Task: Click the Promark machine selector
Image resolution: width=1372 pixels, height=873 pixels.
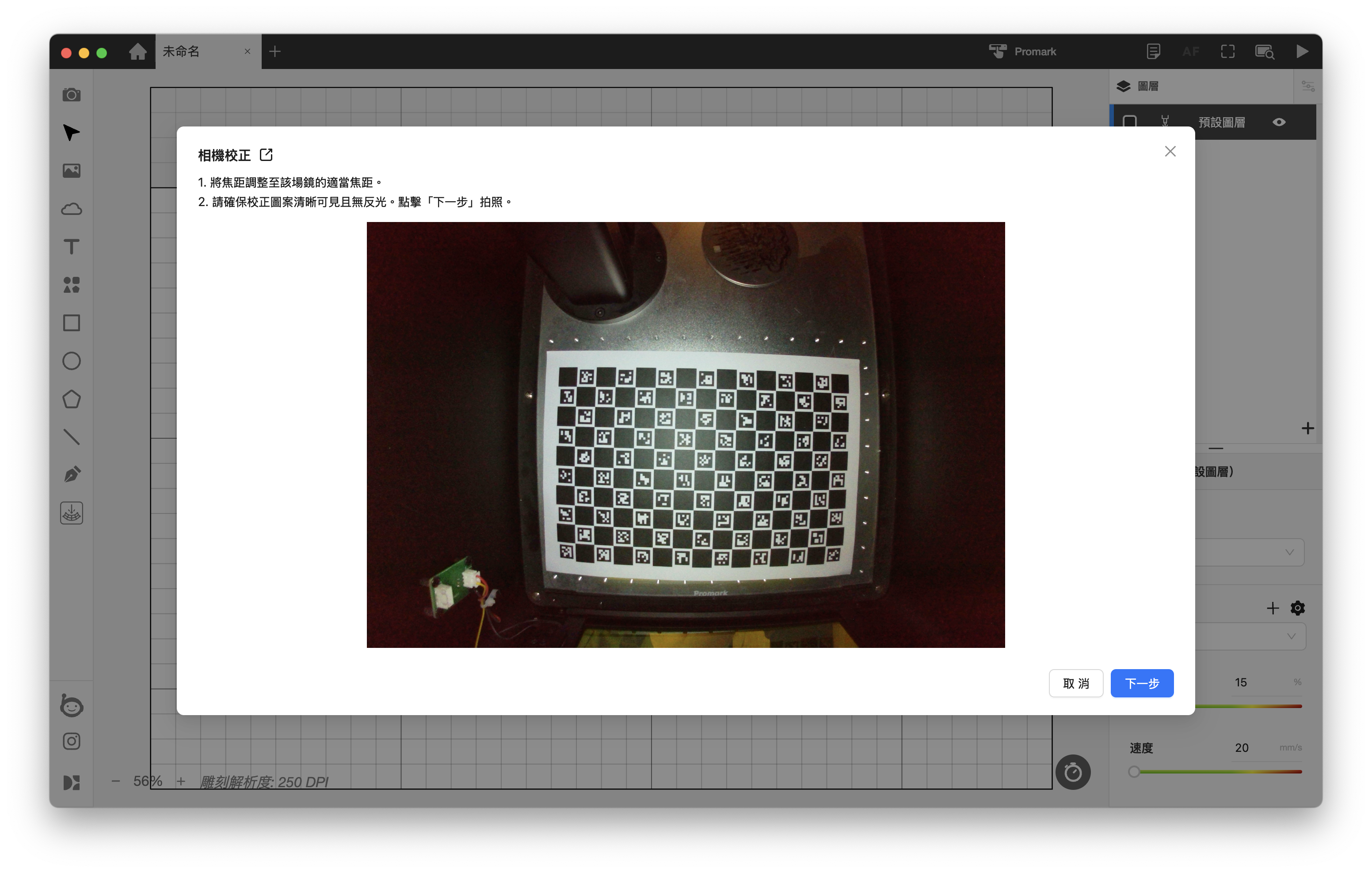Action: pos(1022,51)
